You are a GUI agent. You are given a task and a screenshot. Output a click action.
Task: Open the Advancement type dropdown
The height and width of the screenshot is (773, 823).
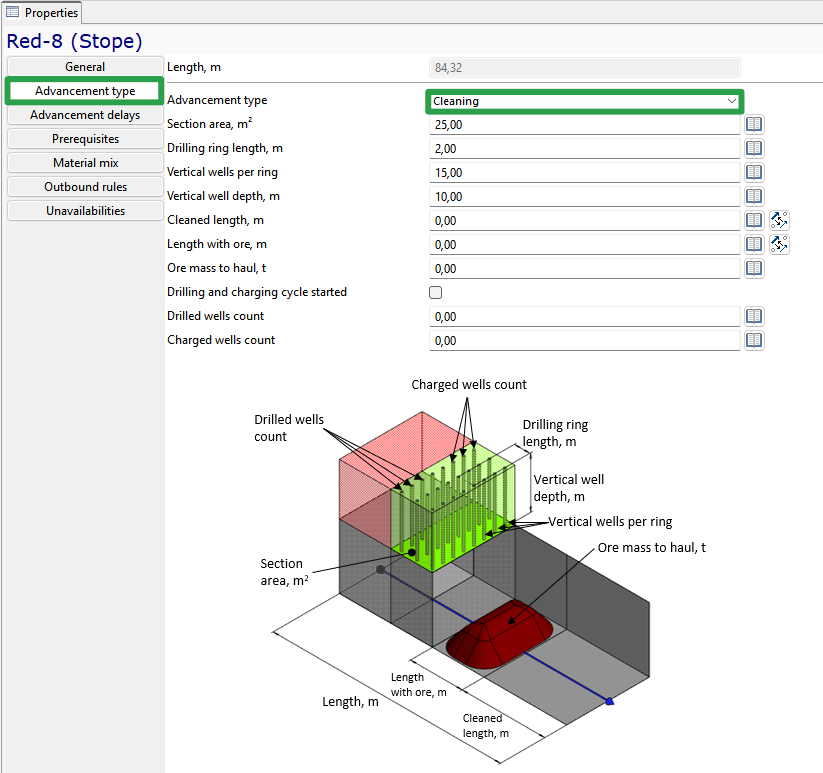pyautogui.click(x=584, y=101)
